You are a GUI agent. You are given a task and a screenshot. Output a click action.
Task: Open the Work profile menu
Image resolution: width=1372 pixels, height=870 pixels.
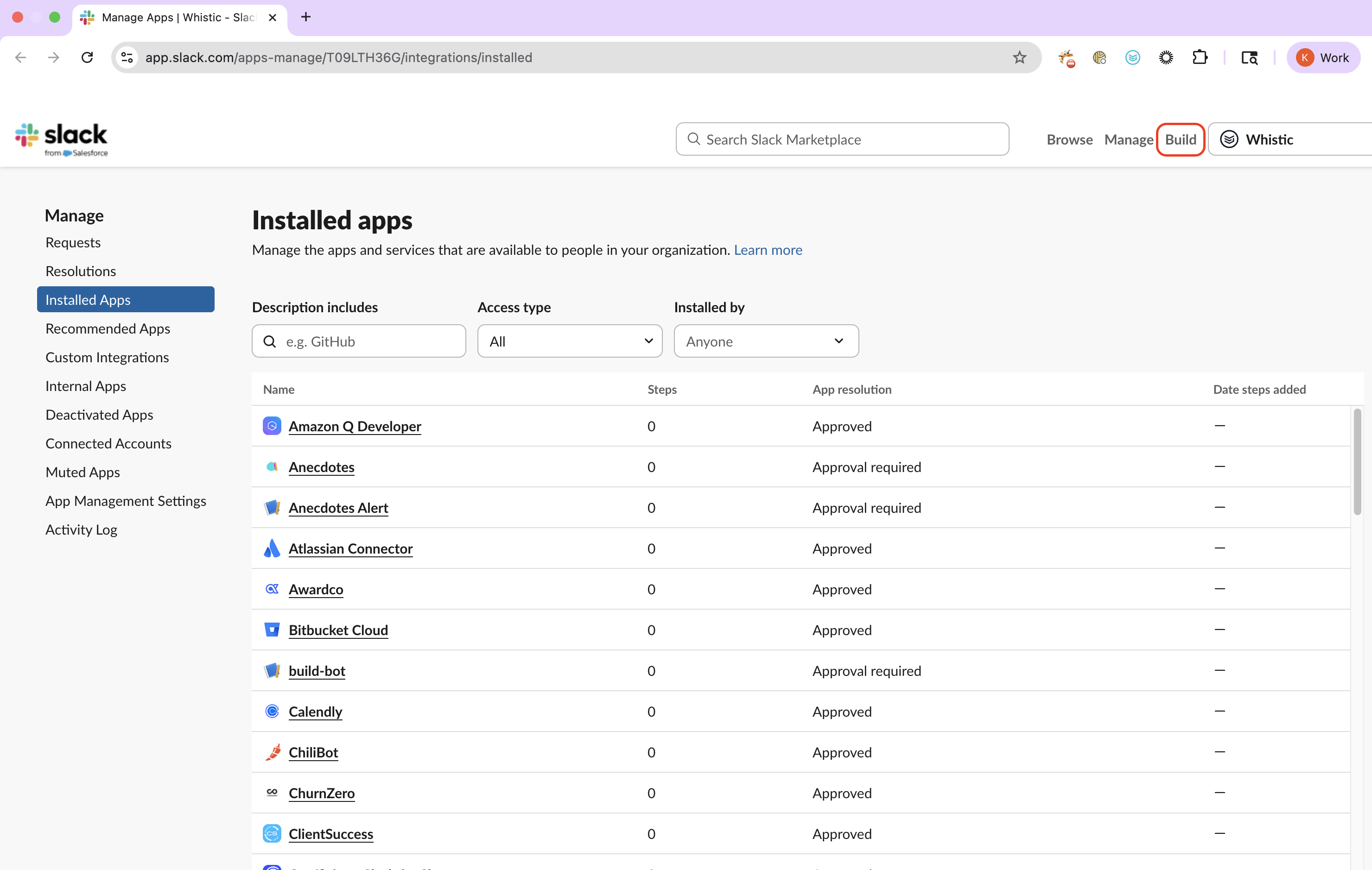[1323, 57]
